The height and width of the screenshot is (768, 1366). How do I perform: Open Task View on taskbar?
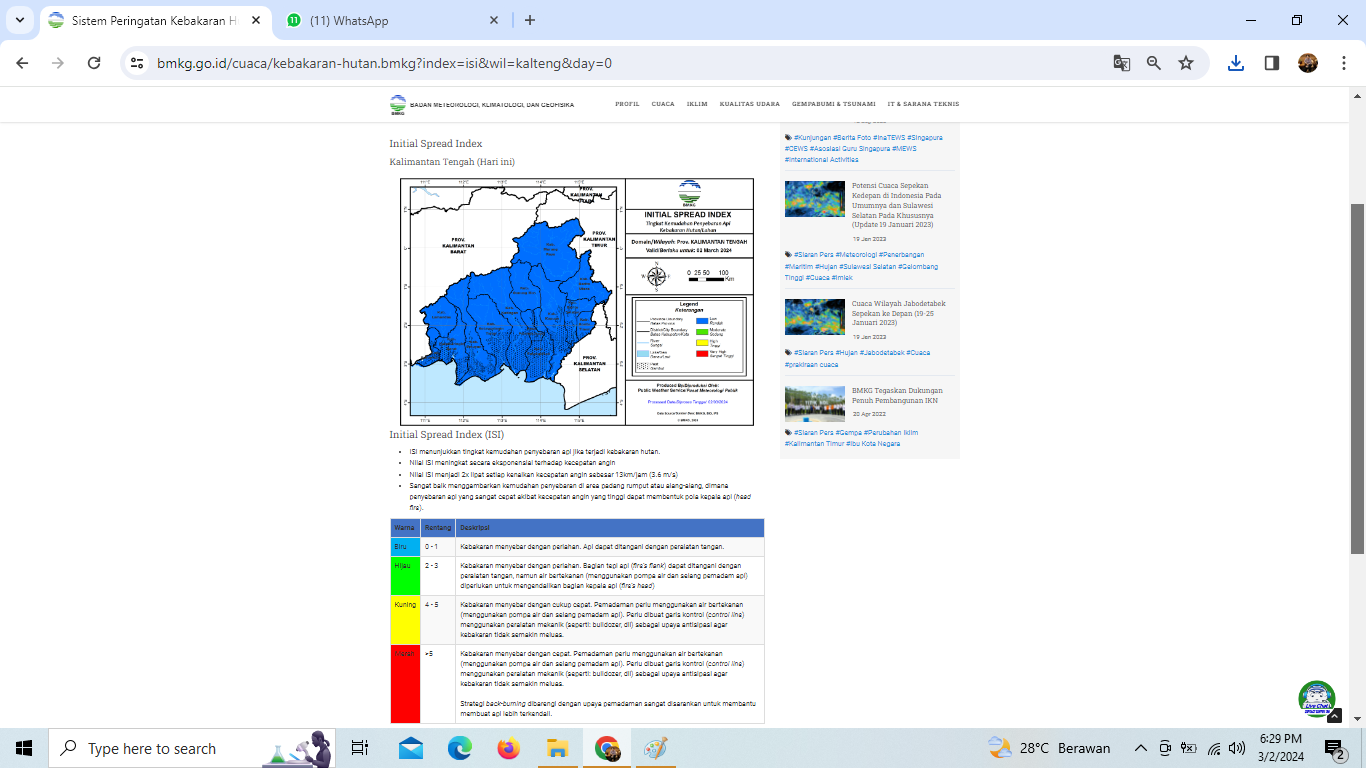point(360,748)
